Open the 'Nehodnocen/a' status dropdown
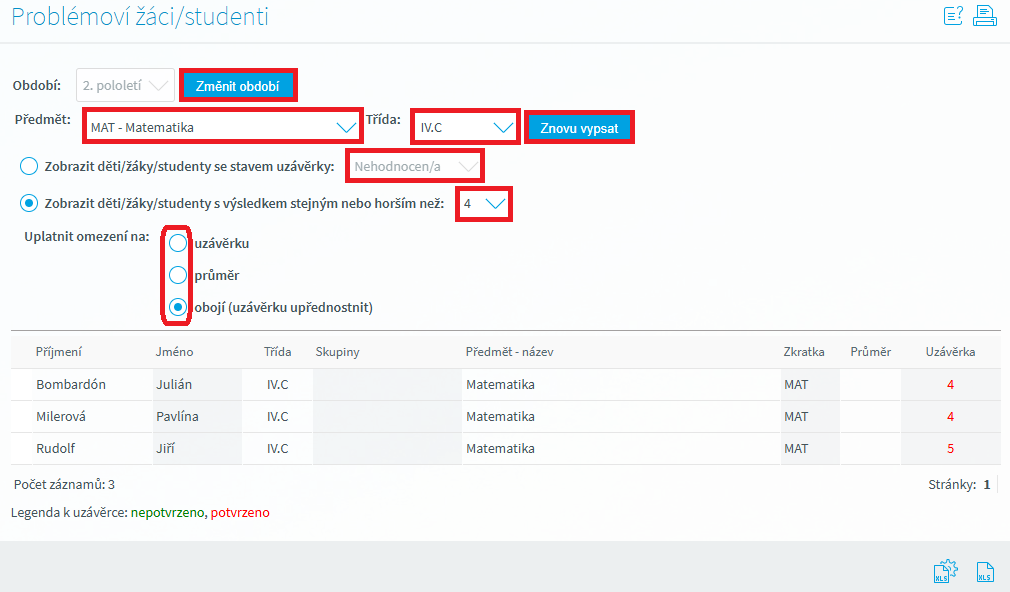Screen dimensions: 1010x592 tap(415, 165)
